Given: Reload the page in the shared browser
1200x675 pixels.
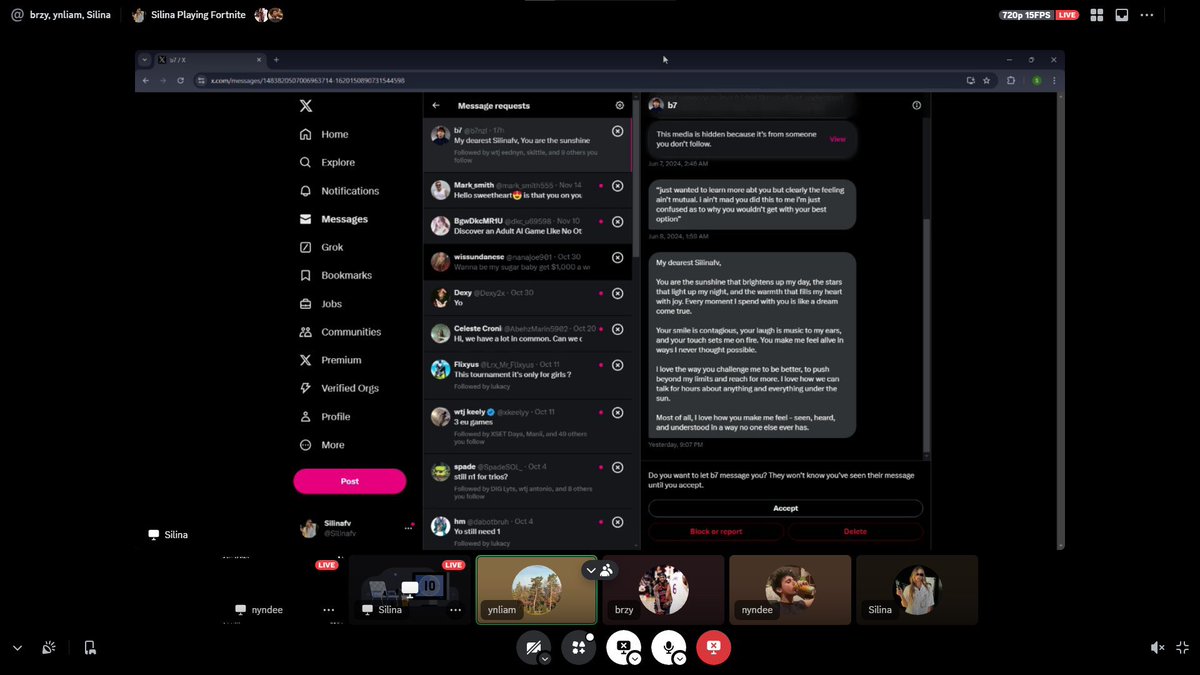Looking at the screenshot, I should [180, 80].
